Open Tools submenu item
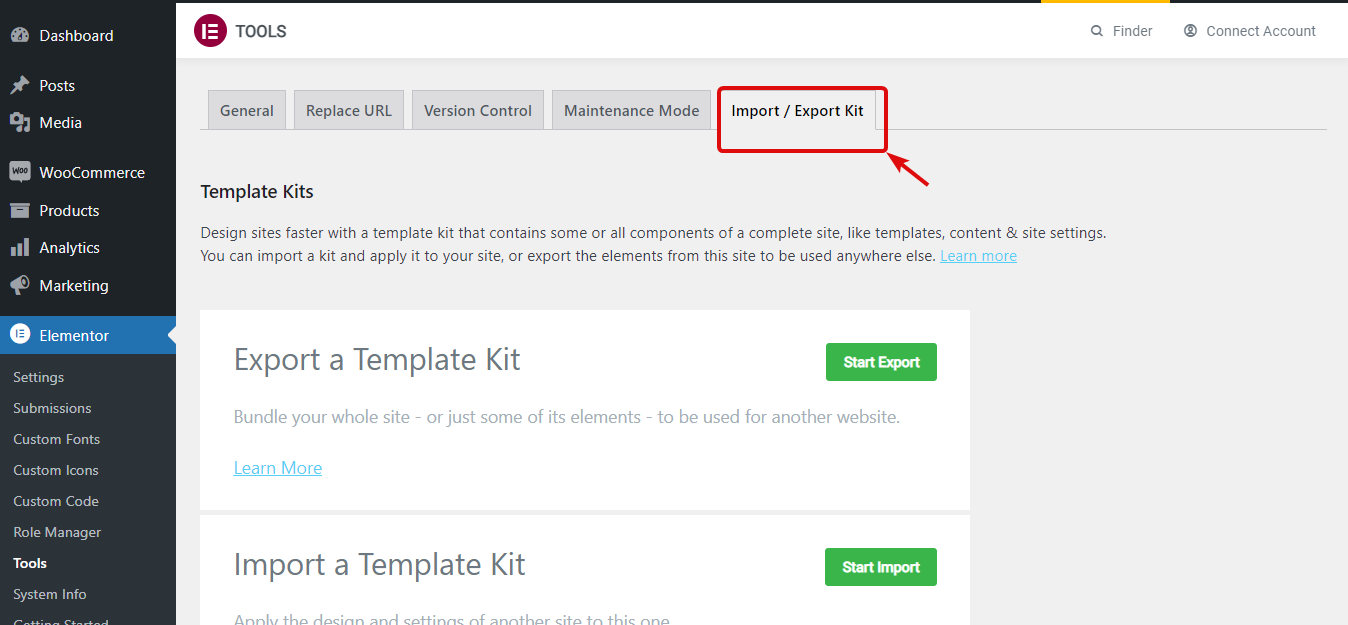 (x=30, y=563)
